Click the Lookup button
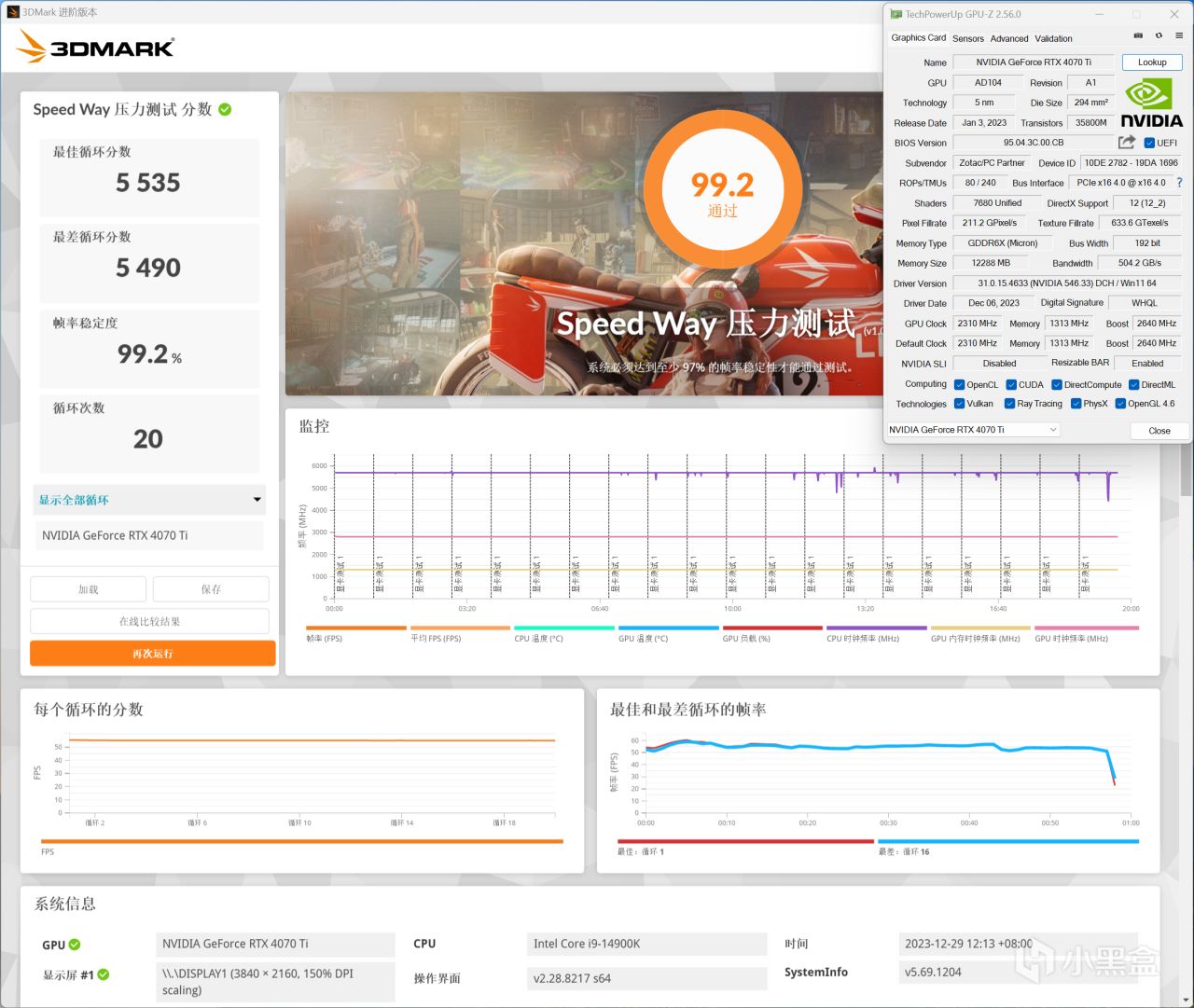Viewport: 1194px width, 1008px height. [1151, 62]
